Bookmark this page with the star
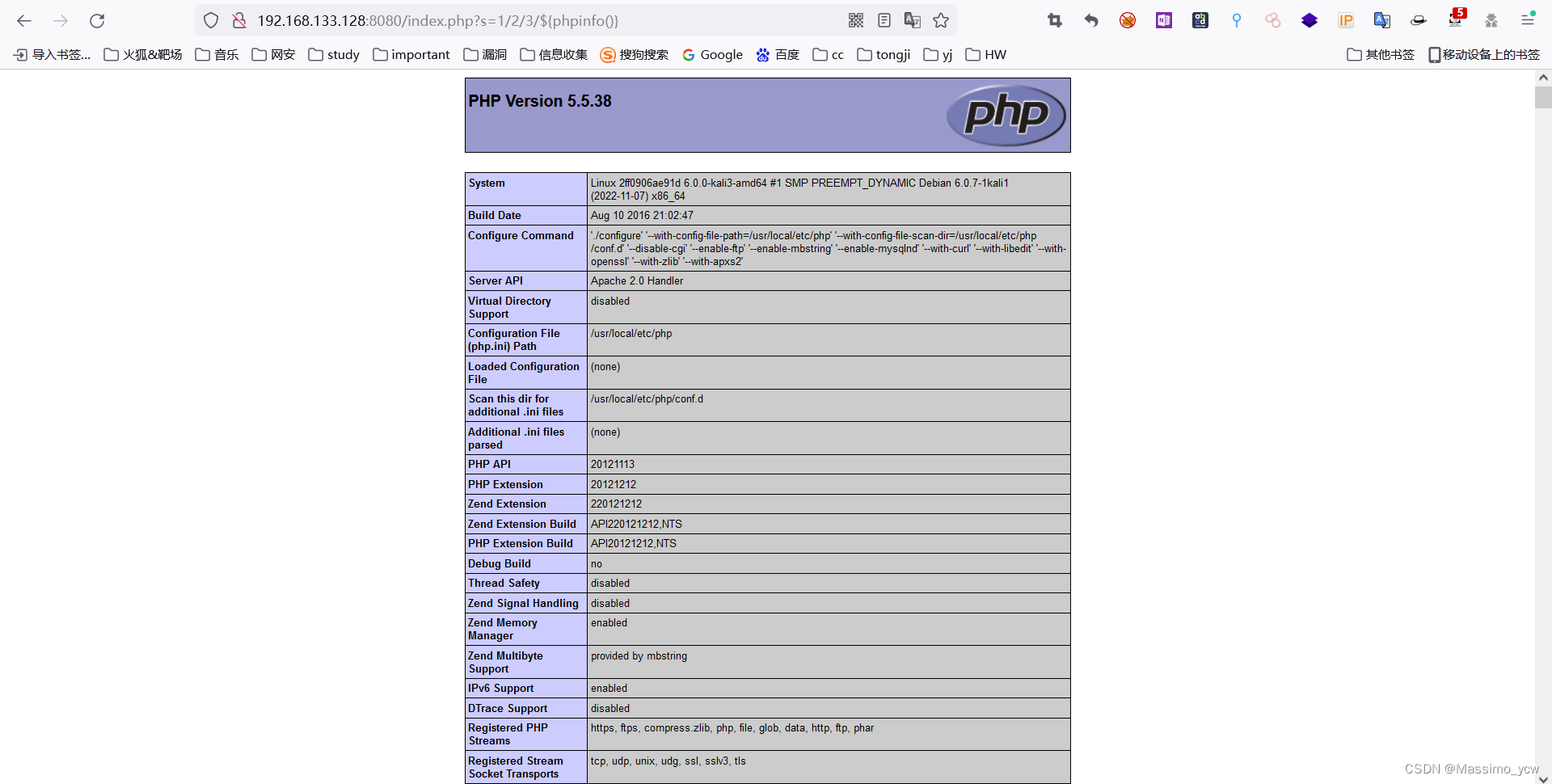This screenshot has width=1552, height=784. coord(941,21)
